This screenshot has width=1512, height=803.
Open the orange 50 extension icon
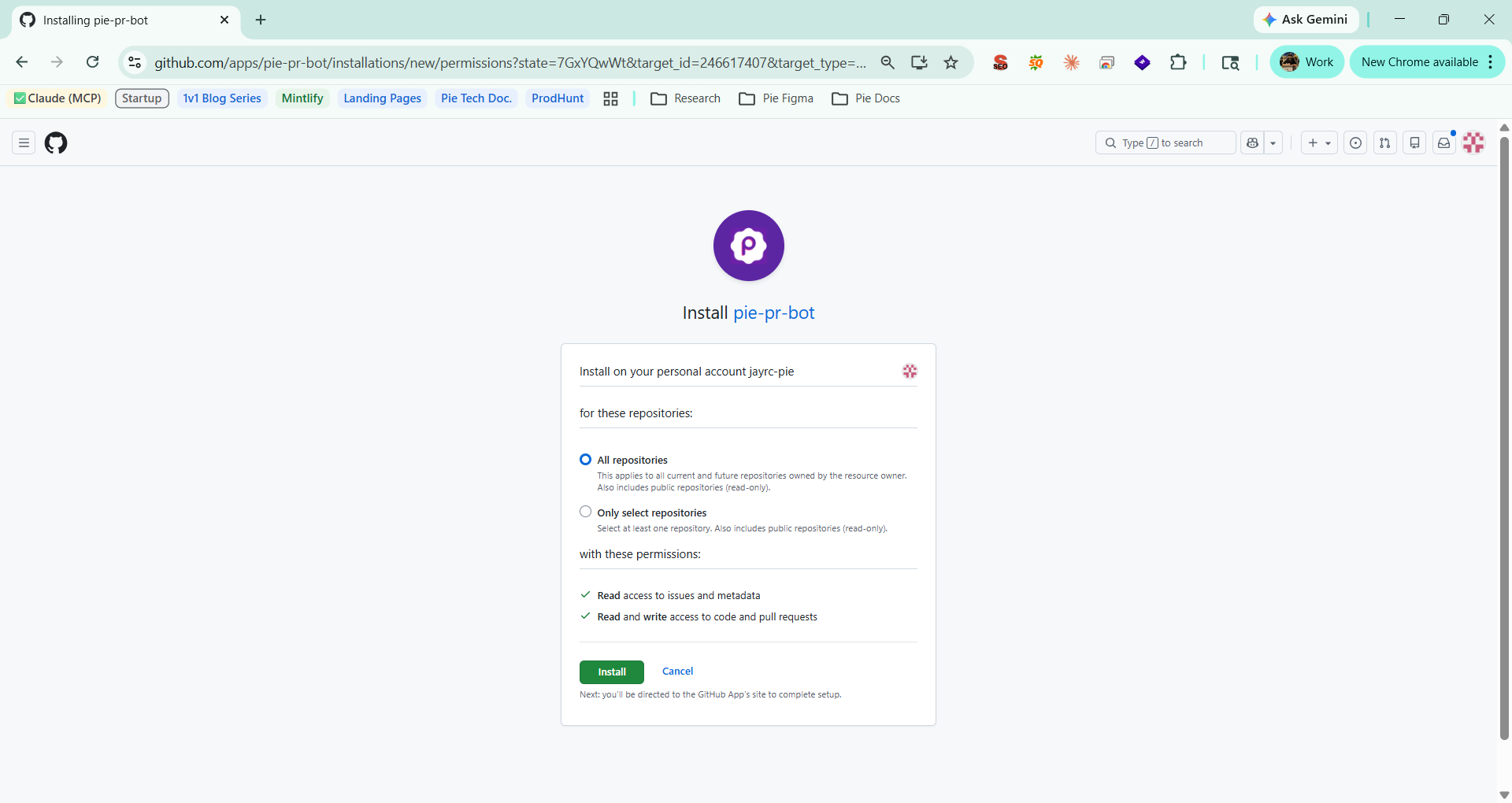coord(1036,62)
